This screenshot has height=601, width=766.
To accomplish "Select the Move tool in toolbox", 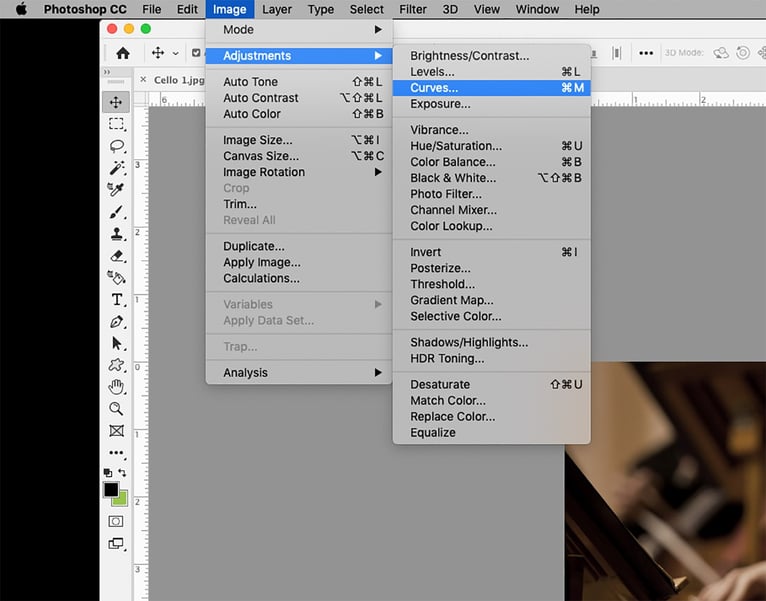I will [x=116, y=102].
